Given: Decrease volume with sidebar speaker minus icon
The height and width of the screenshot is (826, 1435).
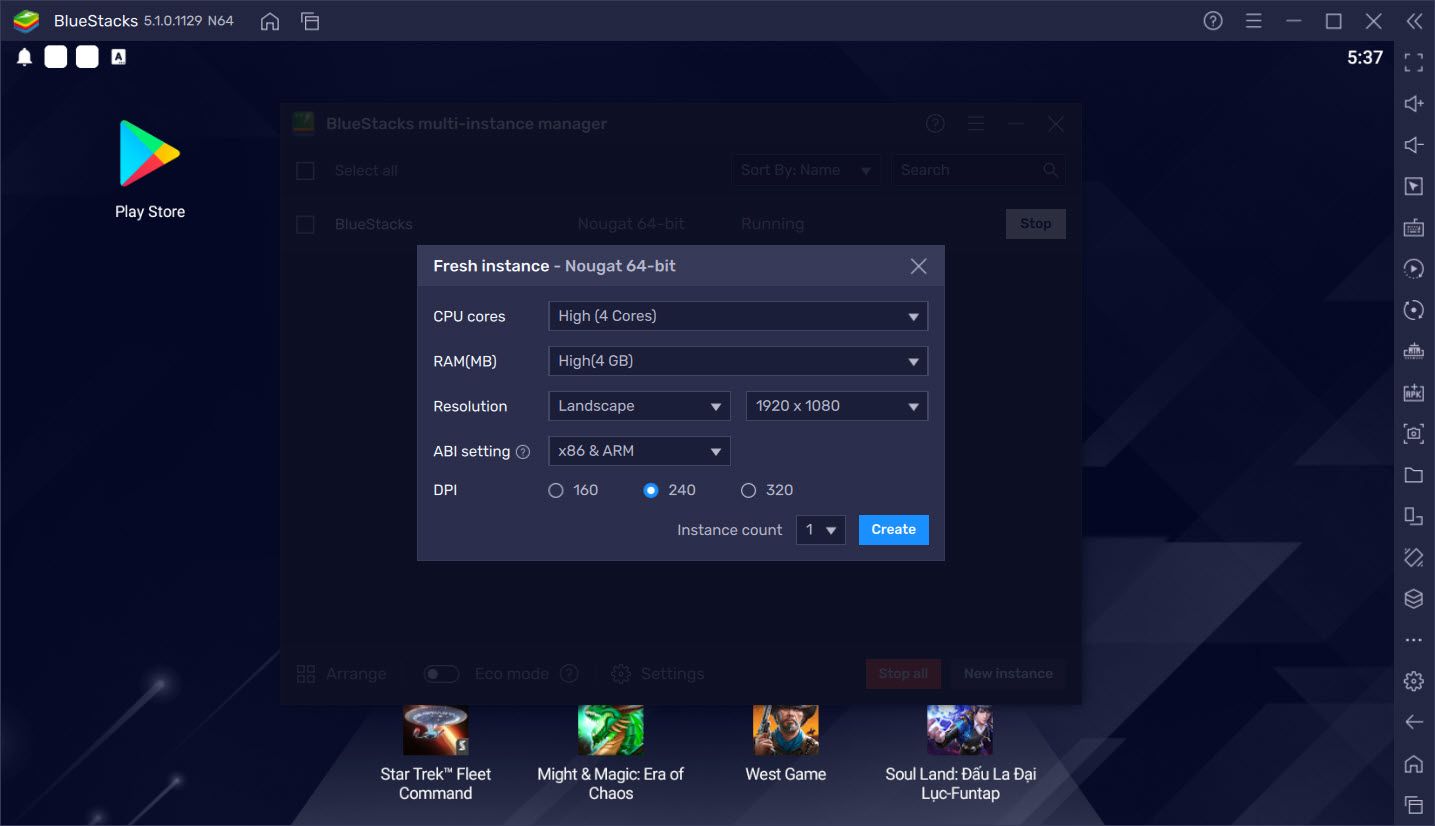Looking at the screenshot, I should coord(1413,145).
